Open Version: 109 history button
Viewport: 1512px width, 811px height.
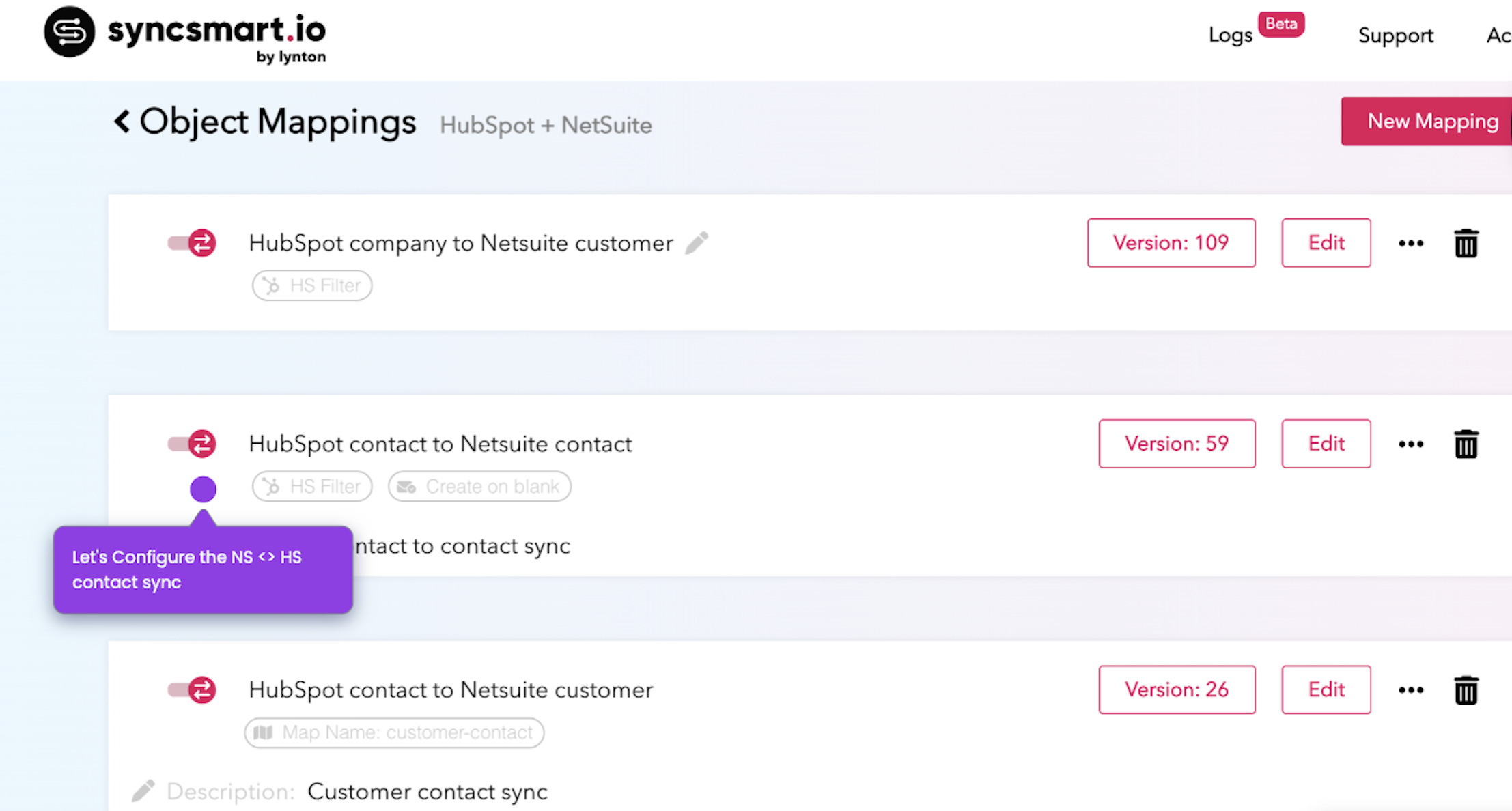(x=1171, y=243)
